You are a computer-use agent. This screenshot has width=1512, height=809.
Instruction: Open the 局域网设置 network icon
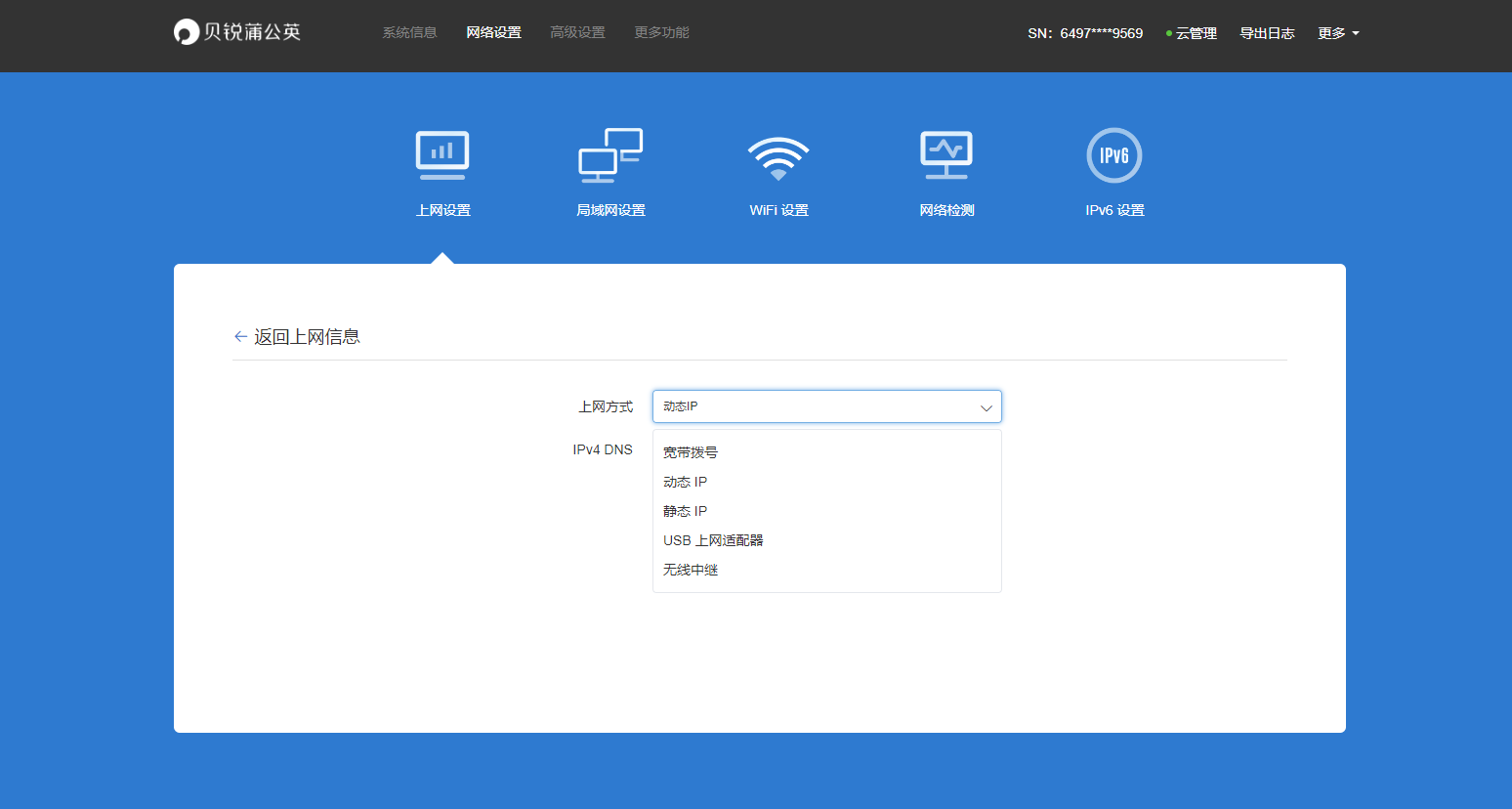pos(610,155)
